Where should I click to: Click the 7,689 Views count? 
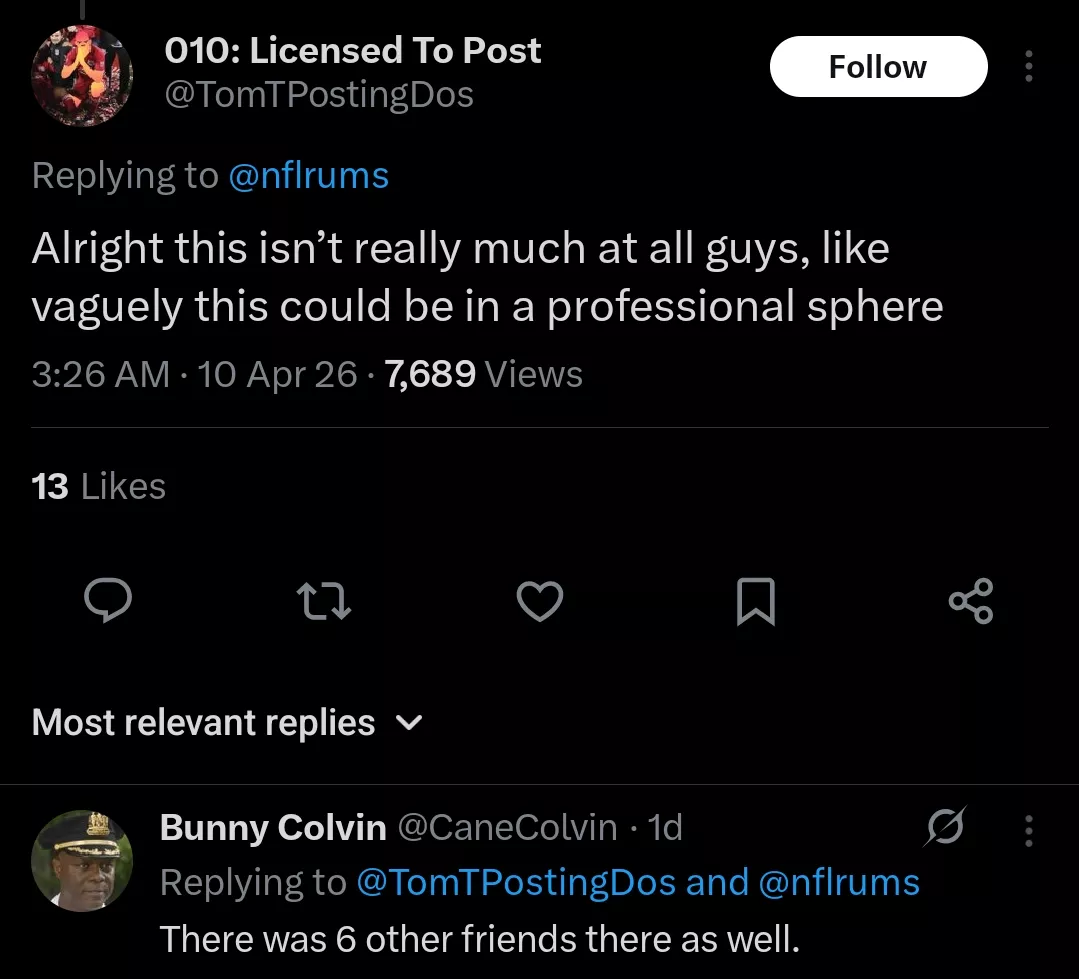tap(484, 374)
